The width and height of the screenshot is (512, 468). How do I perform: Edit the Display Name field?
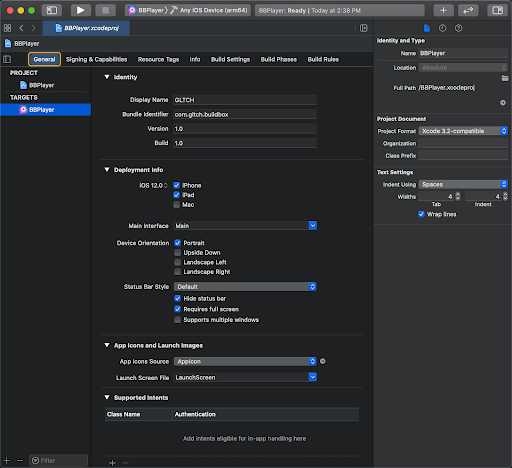coord(245,100)
